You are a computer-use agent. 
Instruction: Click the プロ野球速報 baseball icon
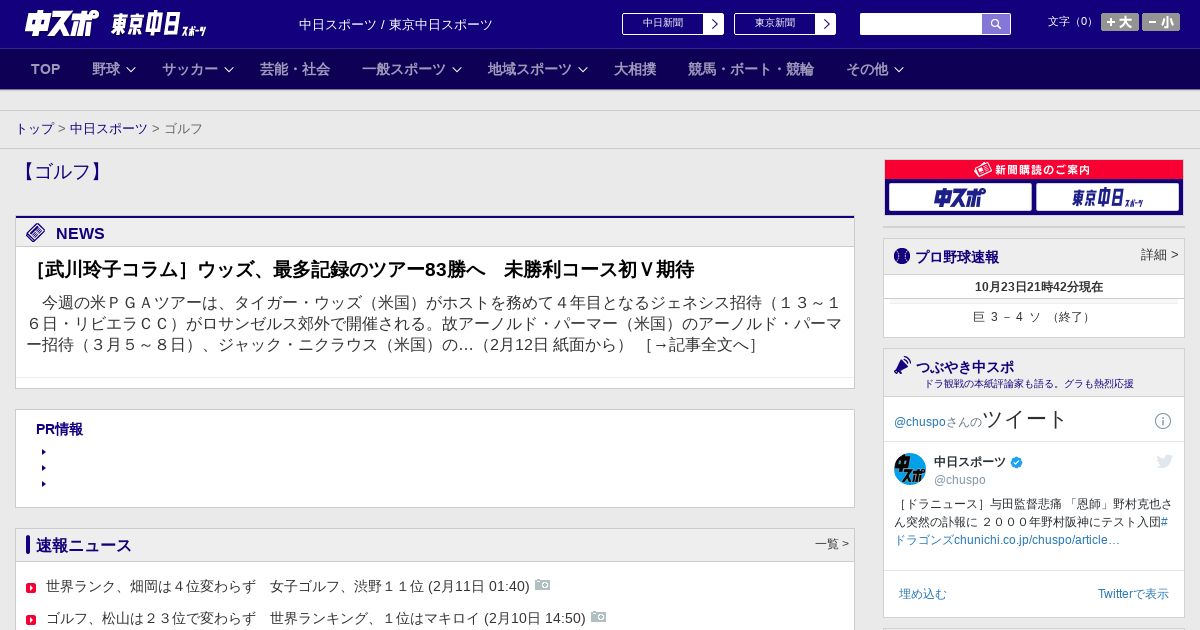(x=902, y=256)
